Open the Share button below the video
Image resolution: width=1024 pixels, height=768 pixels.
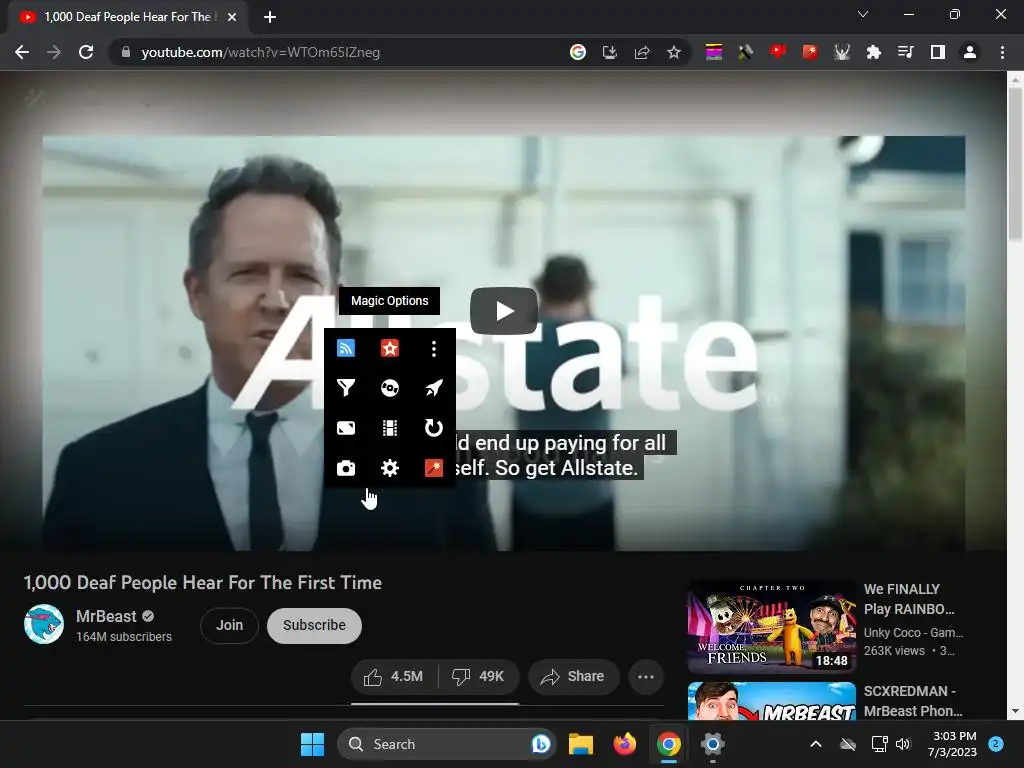coord(573,677)
